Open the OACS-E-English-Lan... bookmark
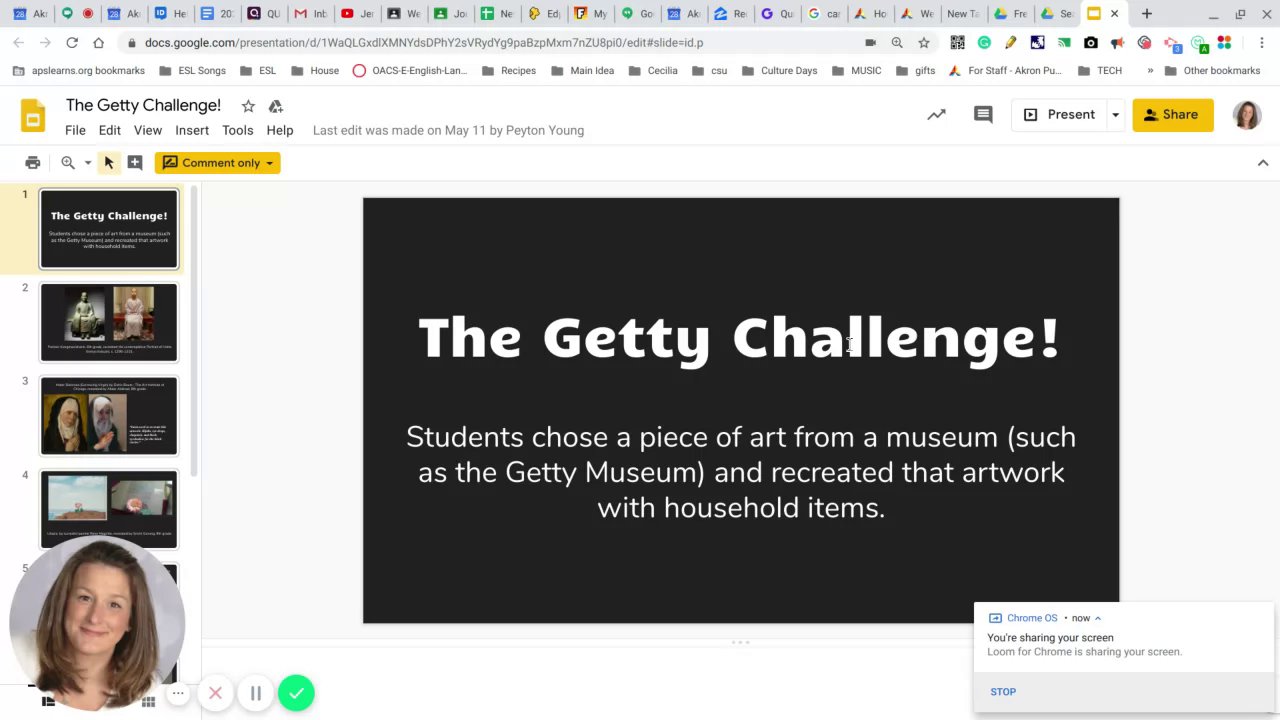 tap(410, 71)
